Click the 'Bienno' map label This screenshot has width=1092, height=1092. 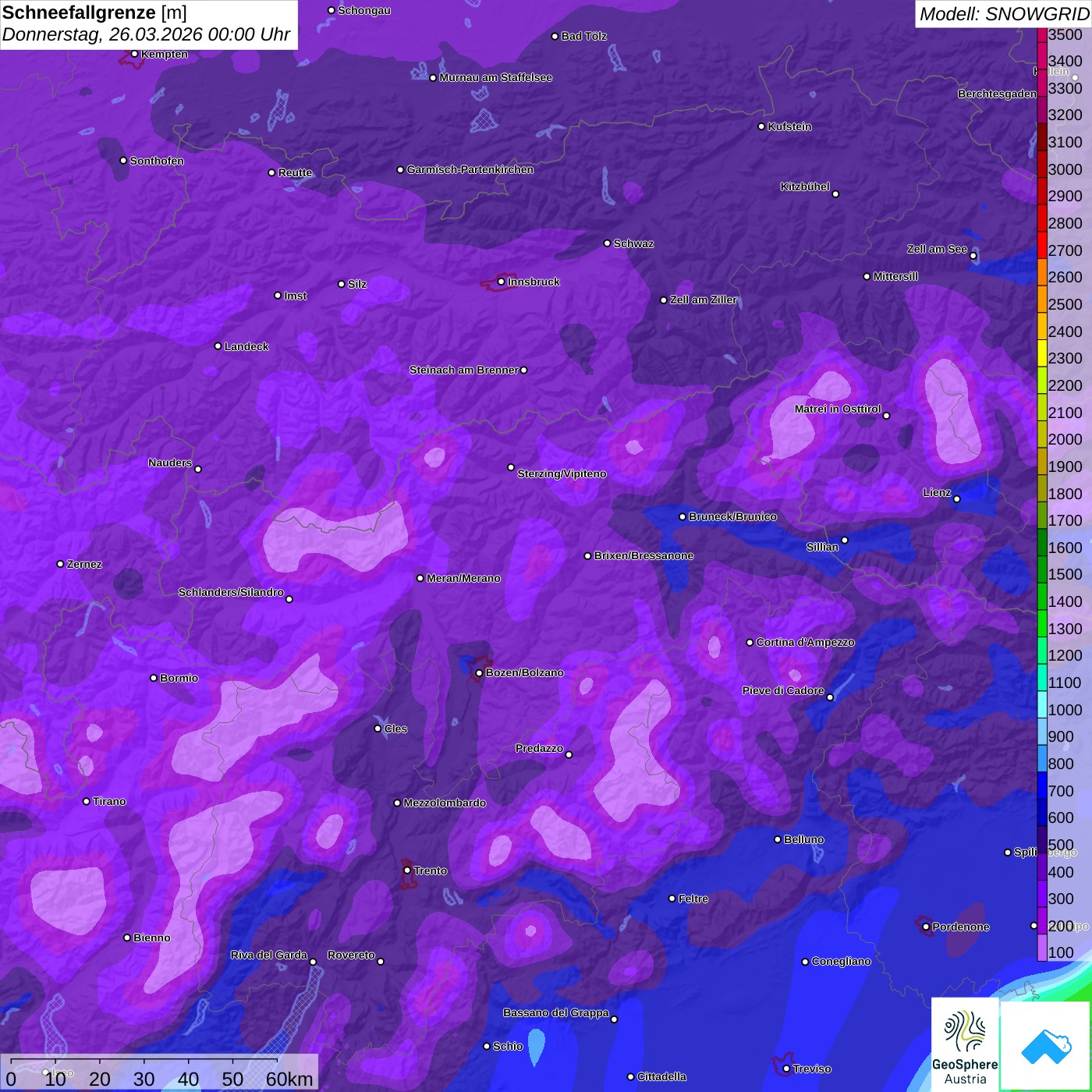click(x=151, y=938)
